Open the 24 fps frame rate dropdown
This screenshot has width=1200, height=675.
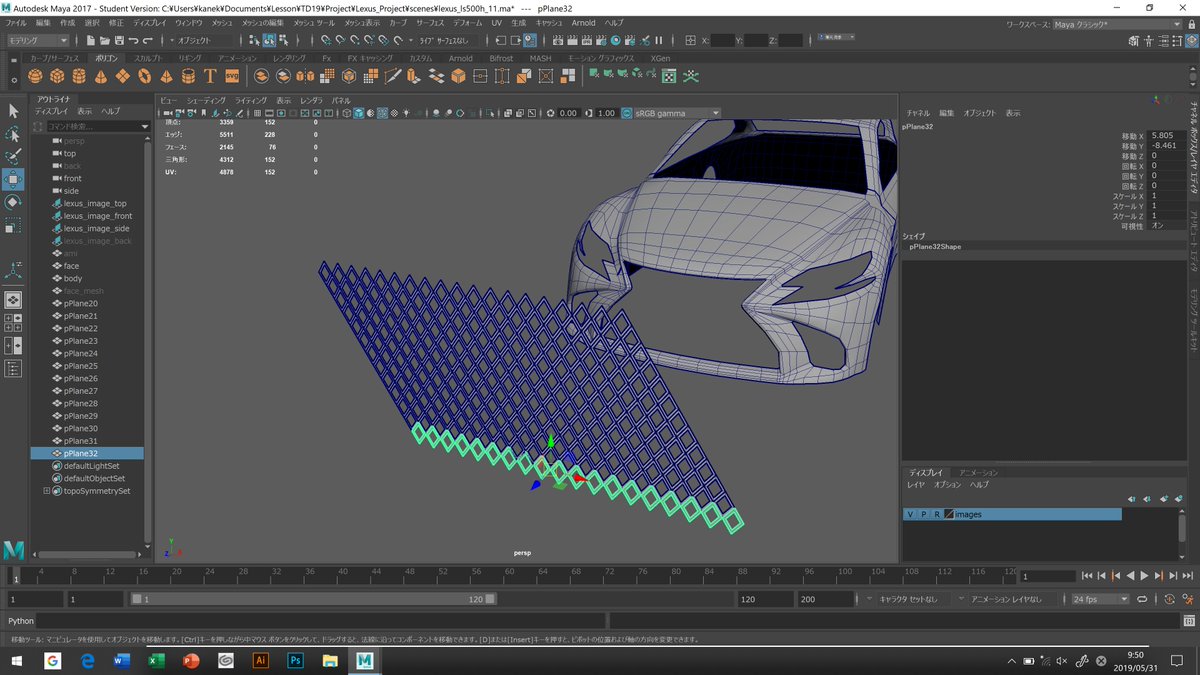click(1099, 599)
